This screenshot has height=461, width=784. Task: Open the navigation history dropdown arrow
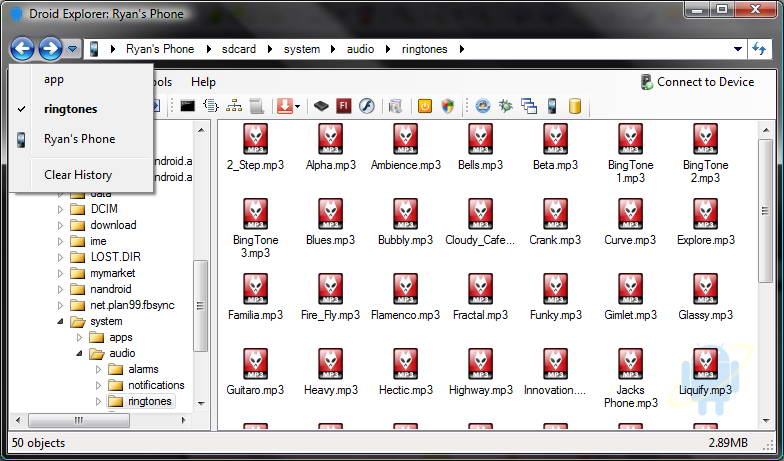point(72,49)
